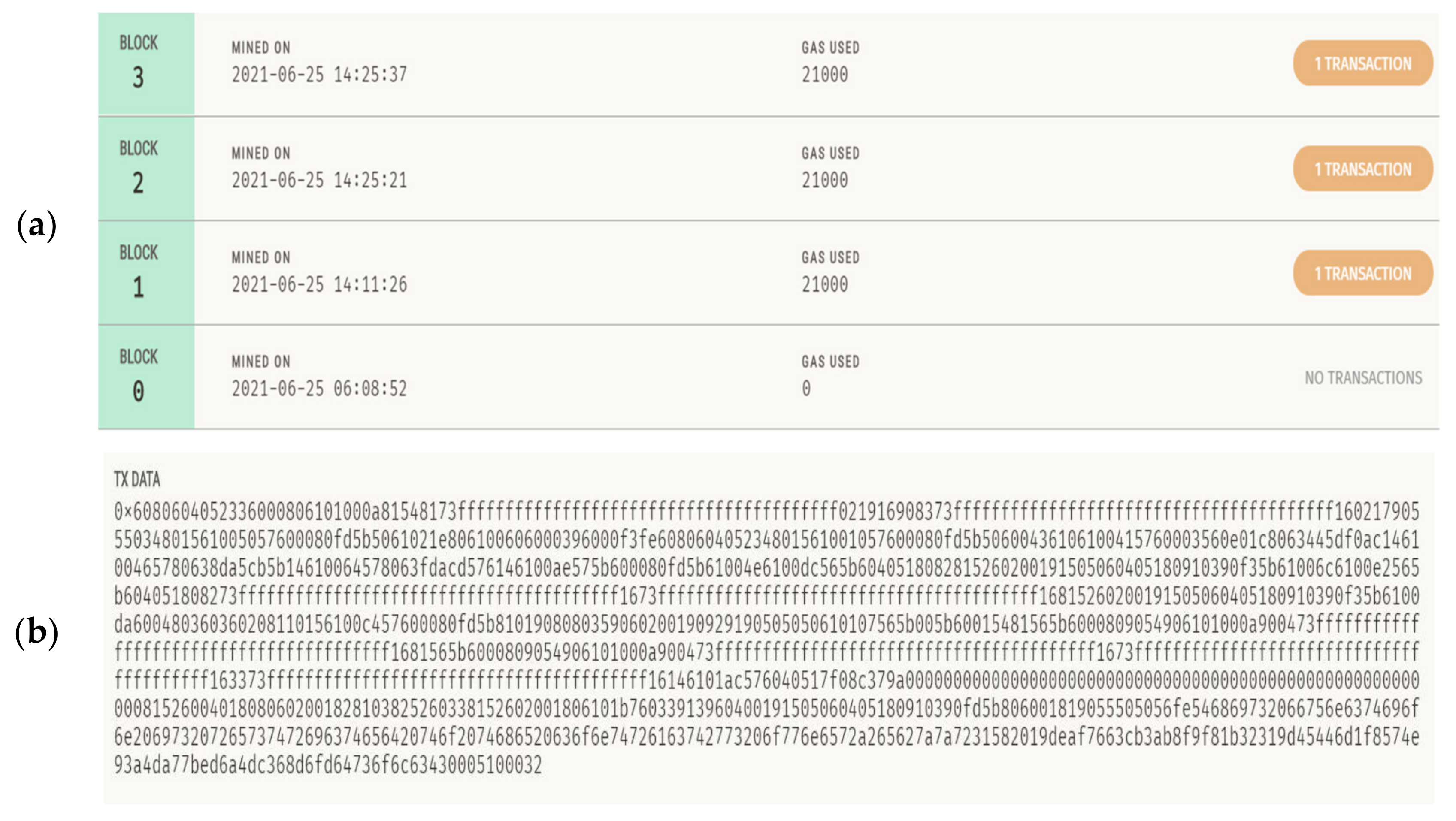Open the Block 3 tile
1456x821 pixels.
146,64
